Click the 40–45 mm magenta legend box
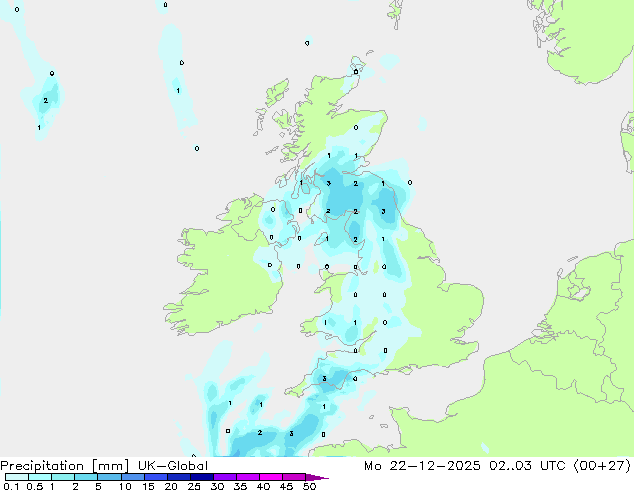The height and width of the screenshot is (490, 634). tap(271, 477)
